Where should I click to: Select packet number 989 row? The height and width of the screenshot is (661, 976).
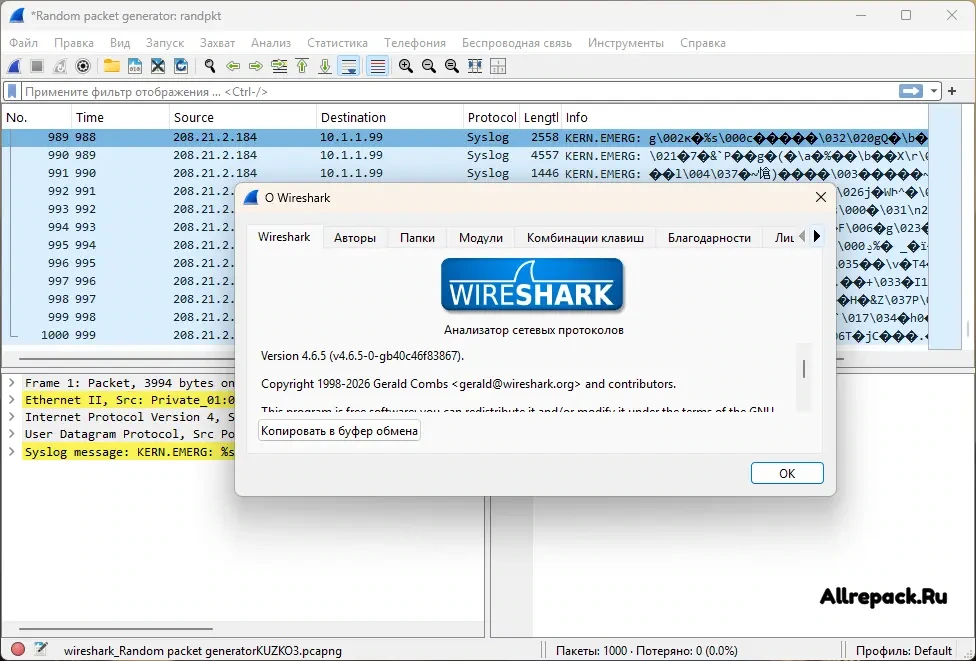[464, 138]
